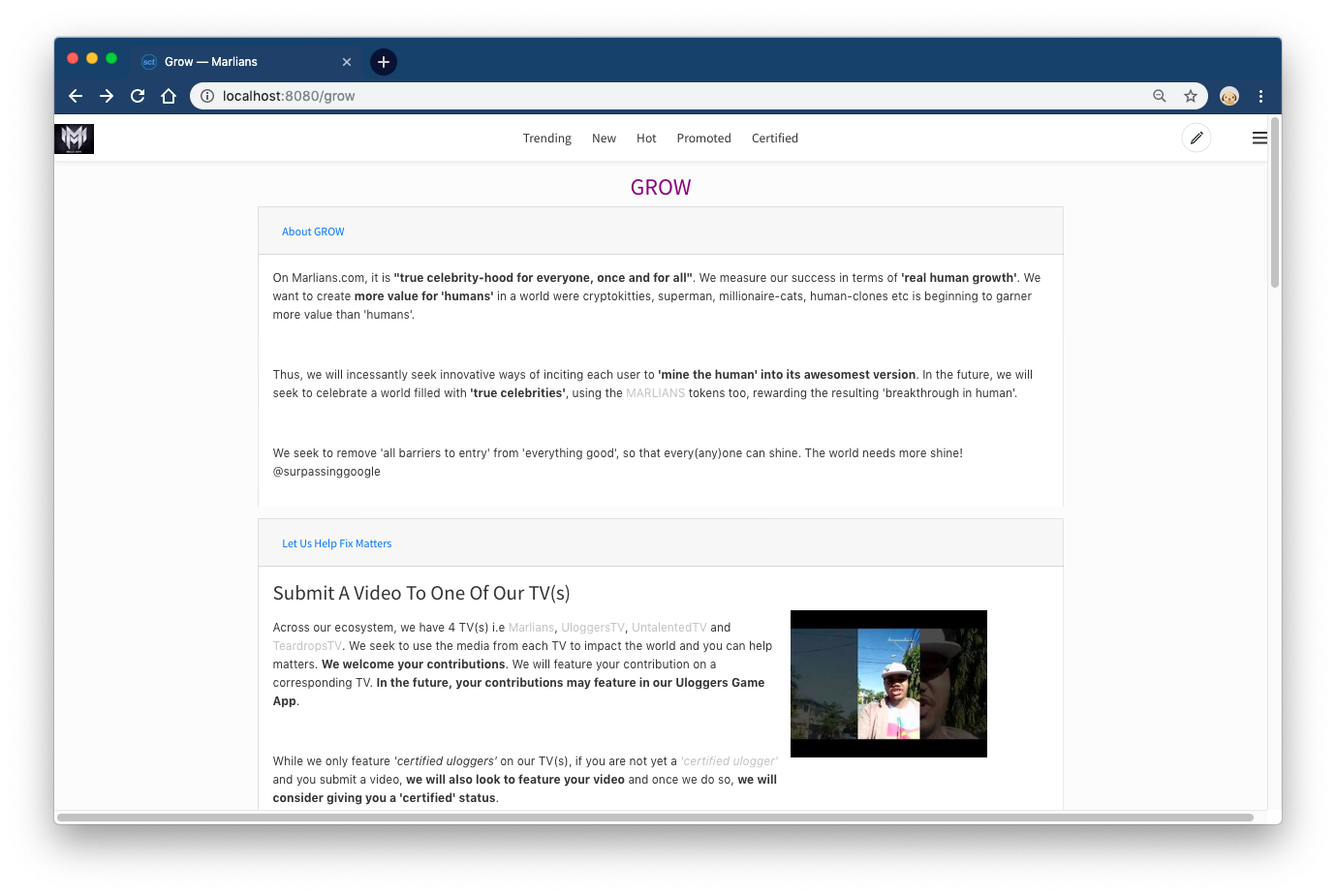Follow the TeardropsTV link
This screenshot has width=1336, height=896.
point(308,646)
